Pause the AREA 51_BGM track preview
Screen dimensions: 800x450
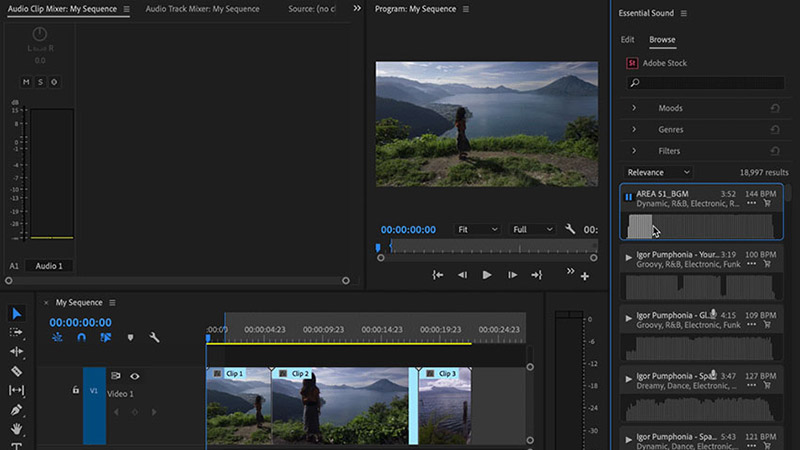629,197
